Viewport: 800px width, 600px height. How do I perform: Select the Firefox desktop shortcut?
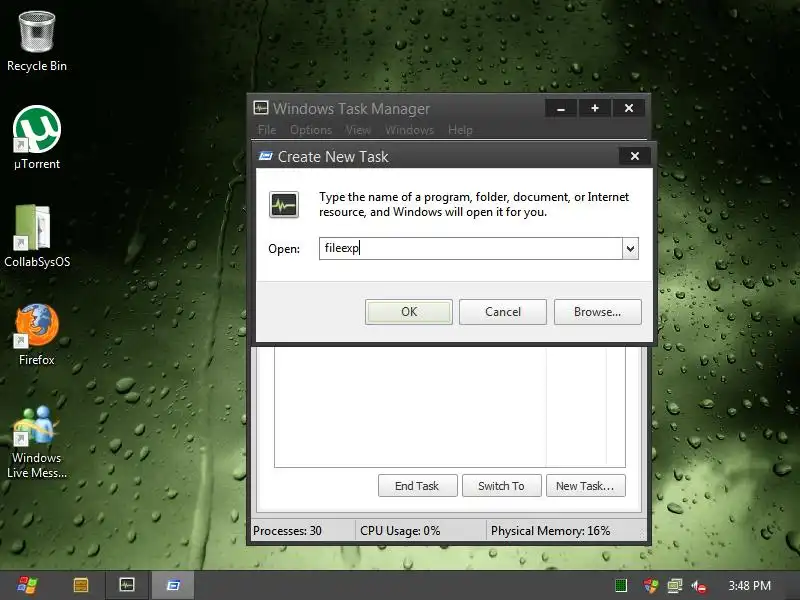[37, 334]
